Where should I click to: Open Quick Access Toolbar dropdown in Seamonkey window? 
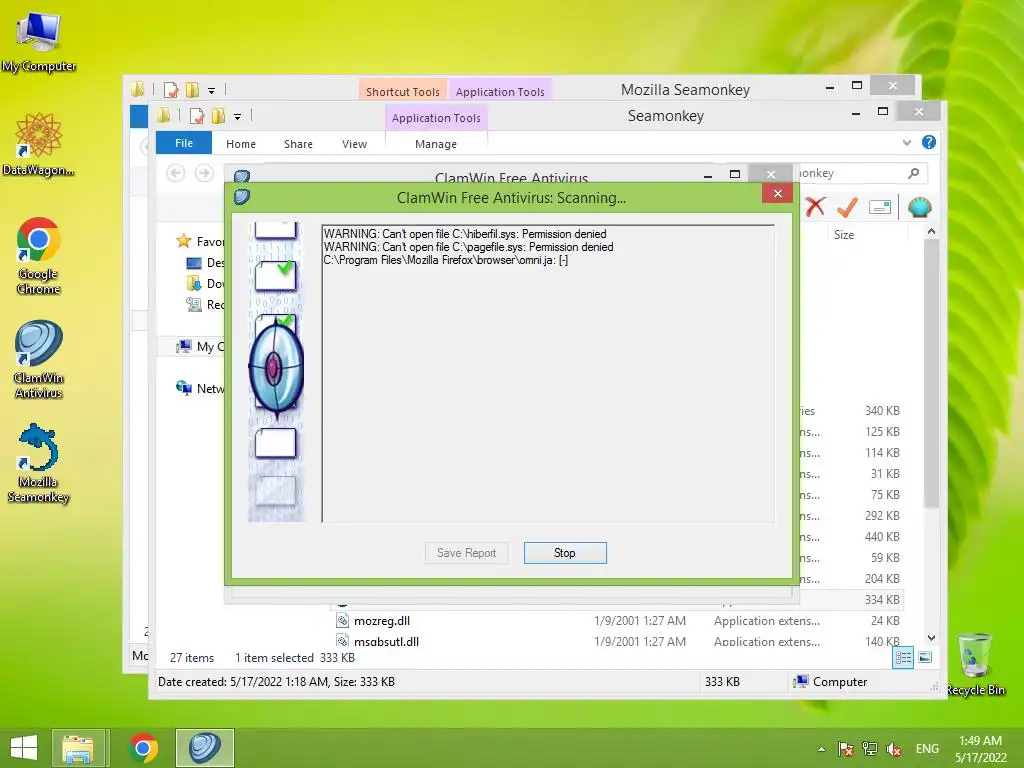tap(237, 116)
